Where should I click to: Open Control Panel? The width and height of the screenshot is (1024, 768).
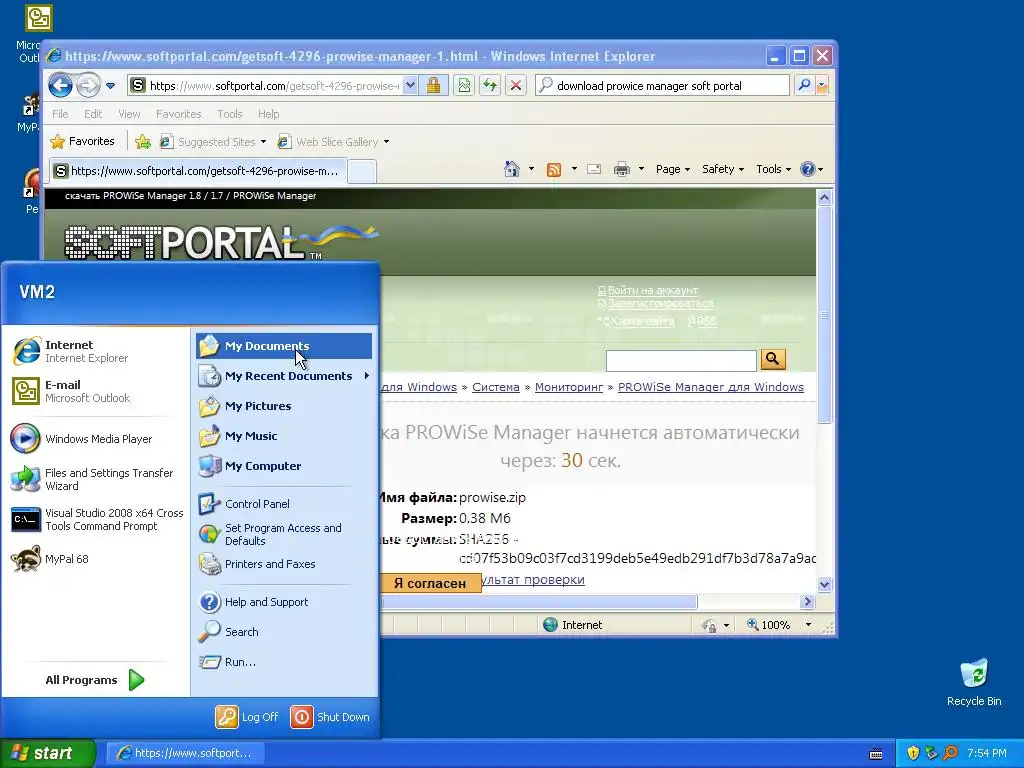click(x=284, y=504)
